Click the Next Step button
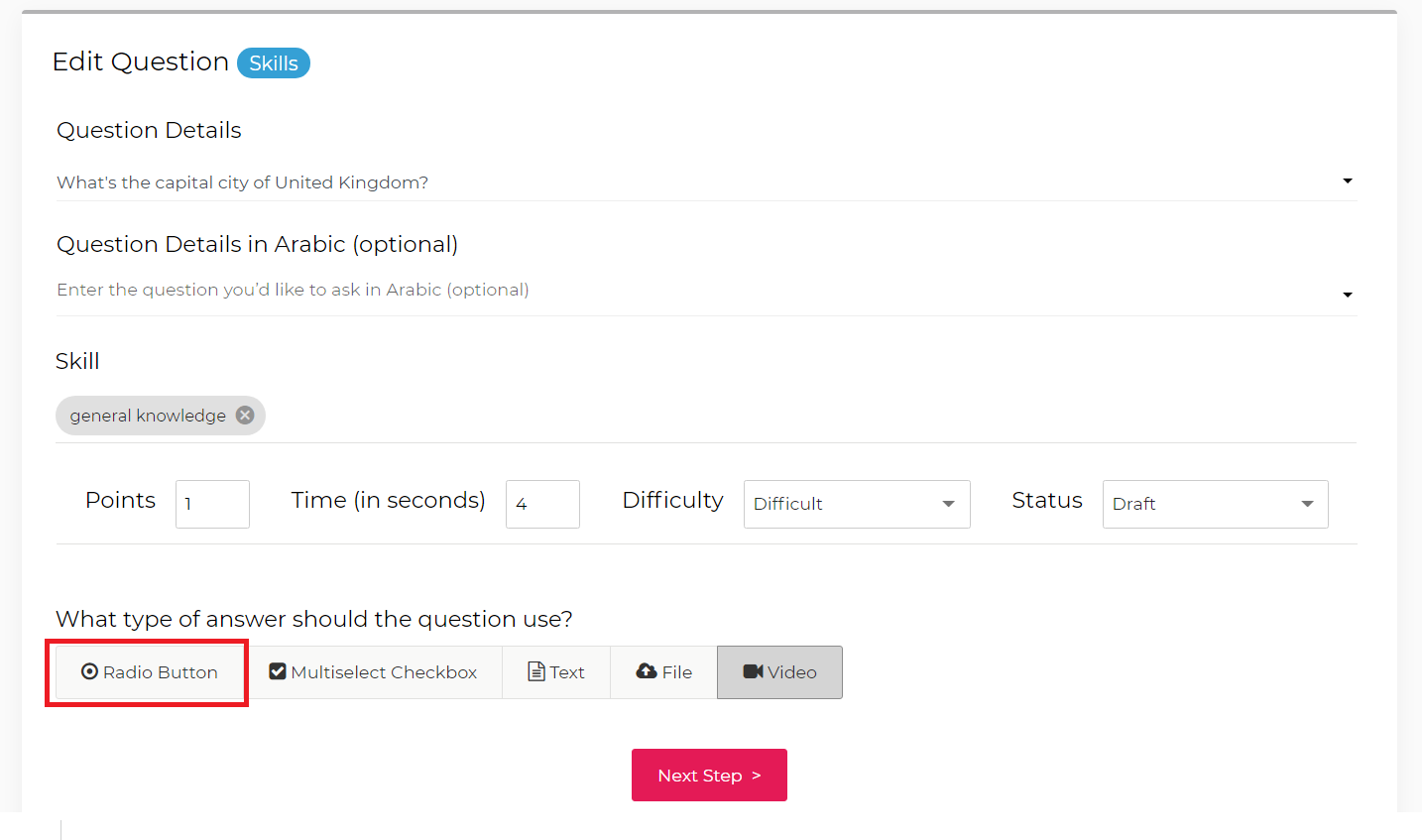This screenshot has width=1422, height=840. coord(709,776)
